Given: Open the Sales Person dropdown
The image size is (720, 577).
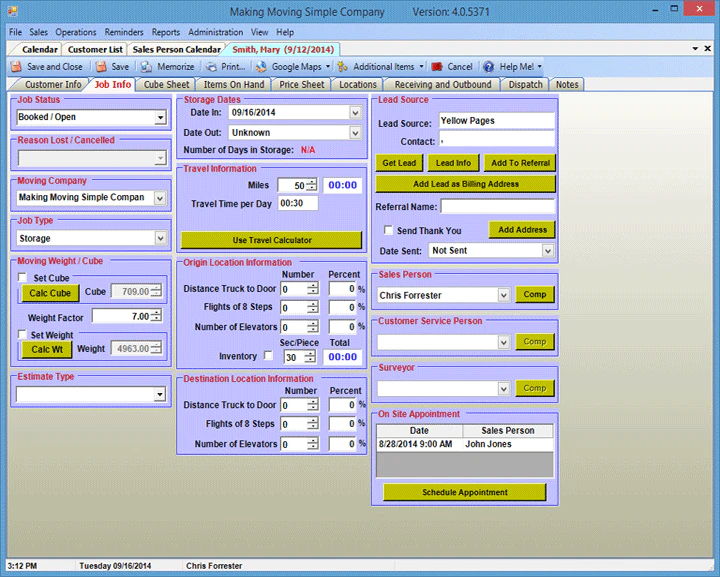Looking at the screenshot, I should 504,295.
